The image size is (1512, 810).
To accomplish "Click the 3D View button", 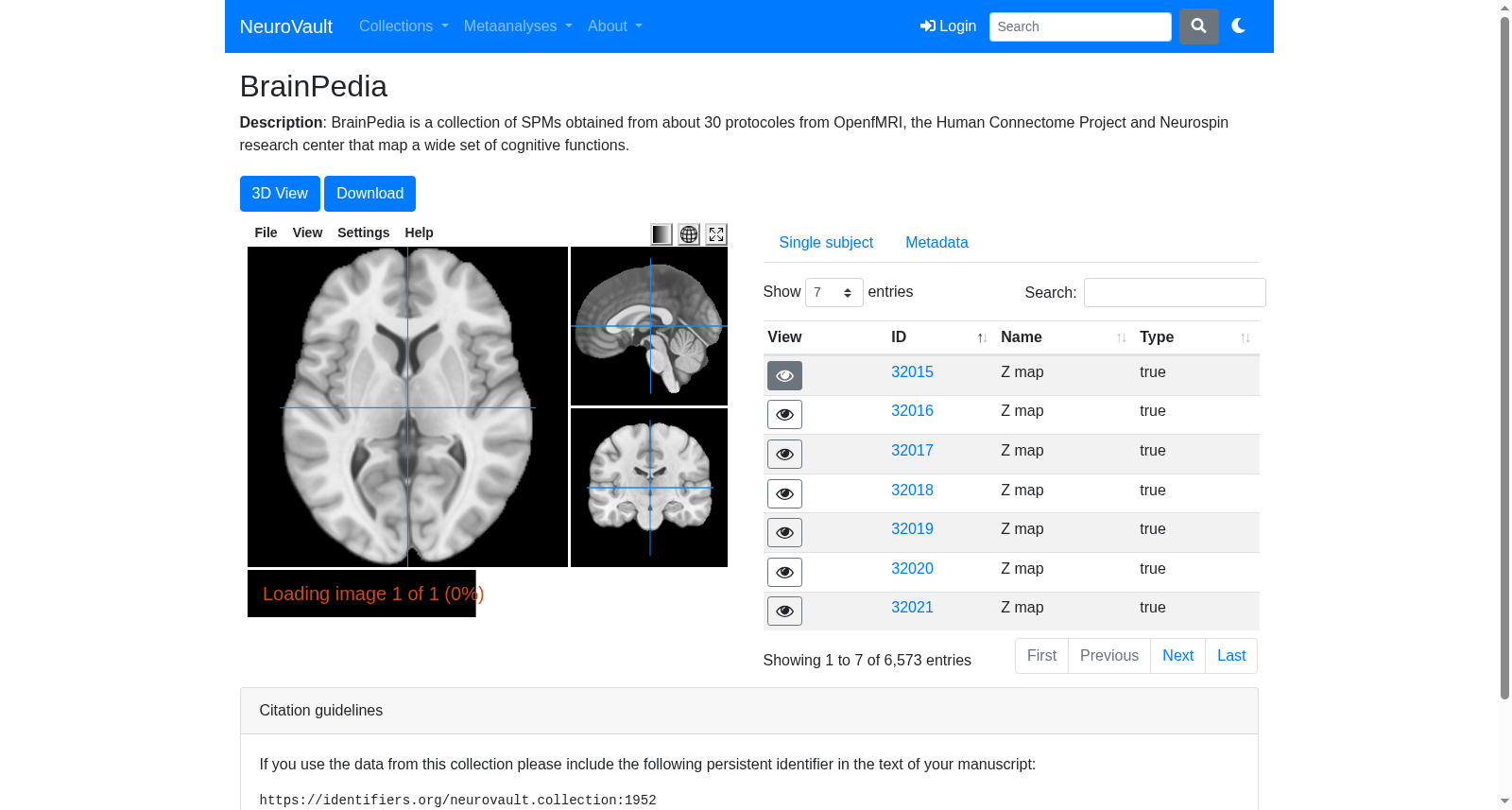I will click(x=280, y=194).
